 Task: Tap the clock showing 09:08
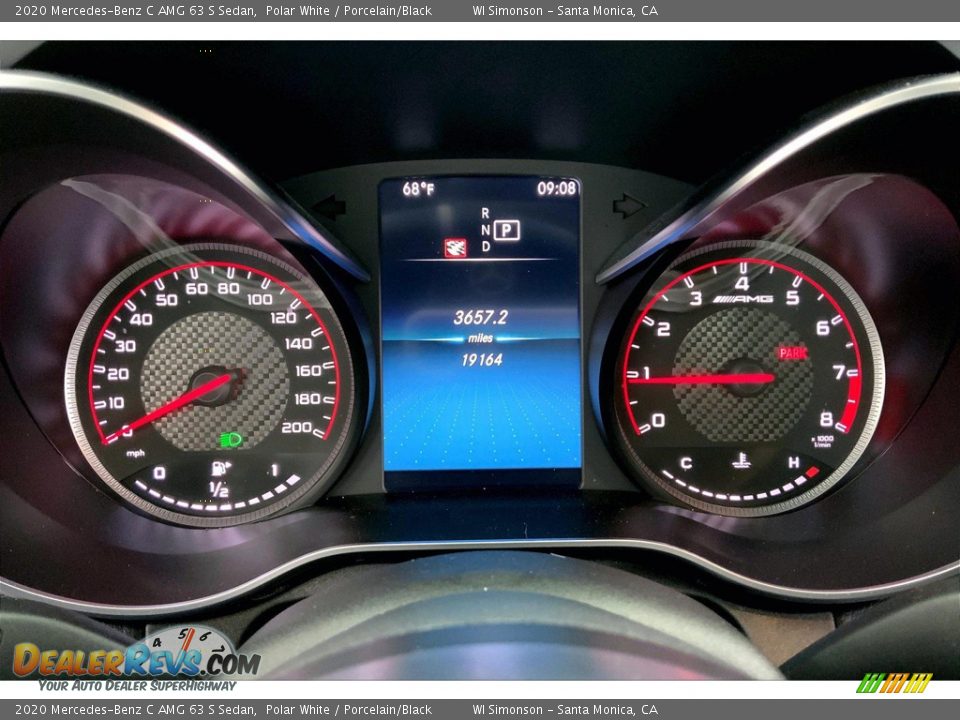click(557, 188)
